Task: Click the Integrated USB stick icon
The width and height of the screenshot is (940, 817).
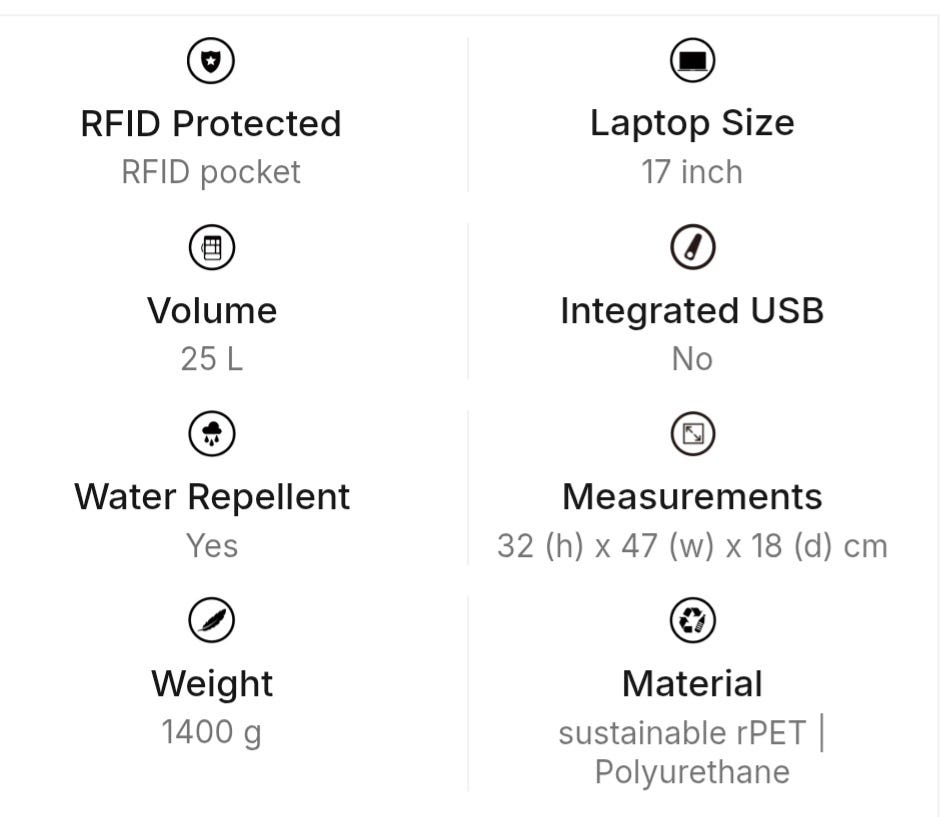Action: (692, 247)
